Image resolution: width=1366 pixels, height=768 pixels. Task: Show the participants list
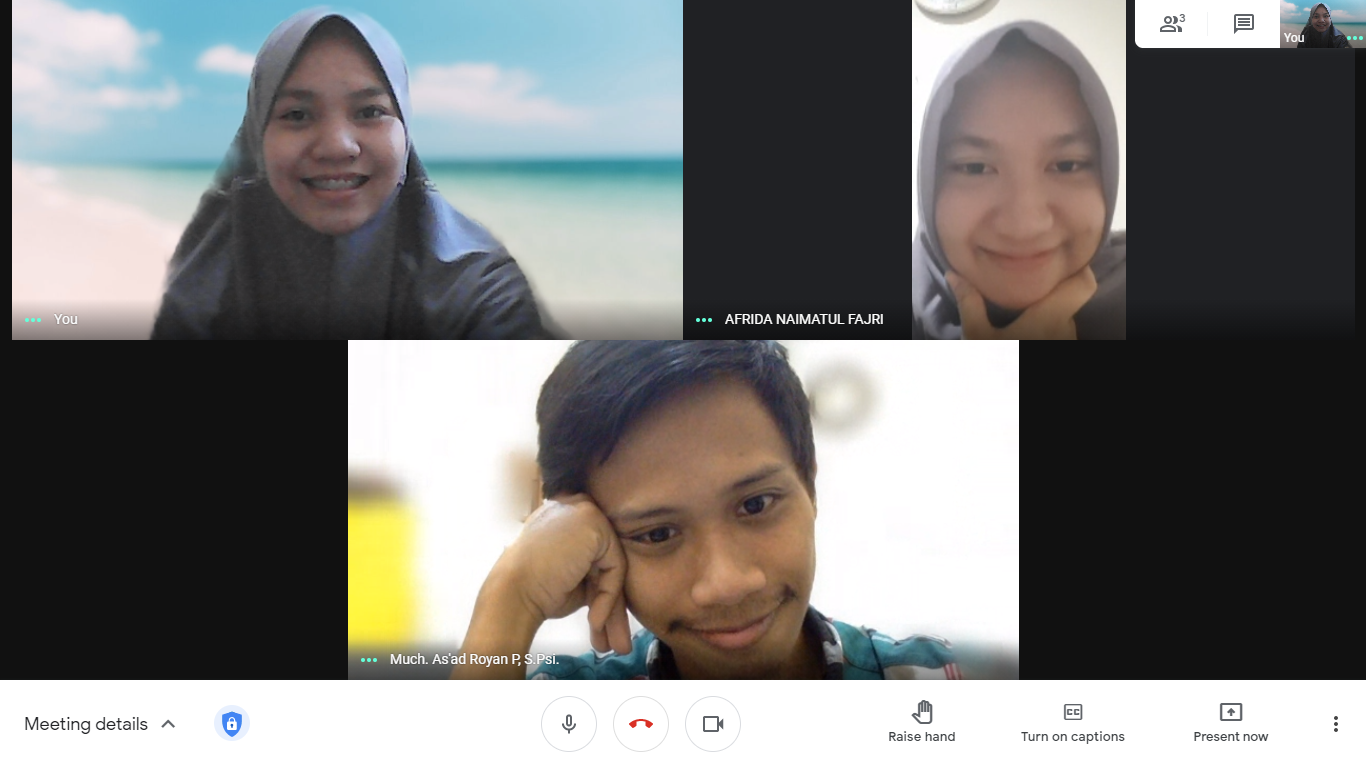pos(1172,24)
